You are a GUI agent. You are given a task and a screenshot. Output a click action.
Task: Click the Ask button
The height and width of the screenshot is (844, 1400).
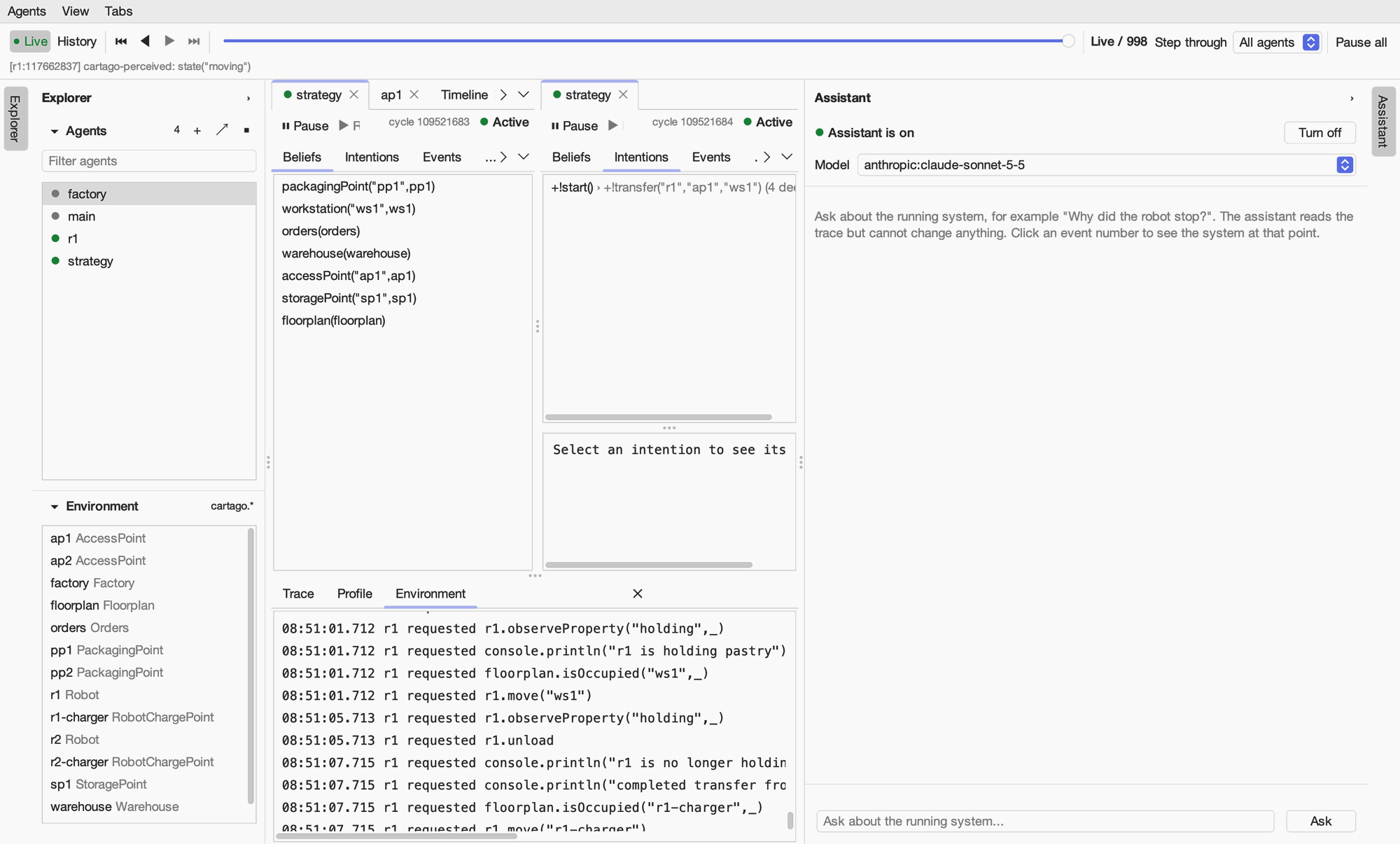click(x=1321, y=821)
